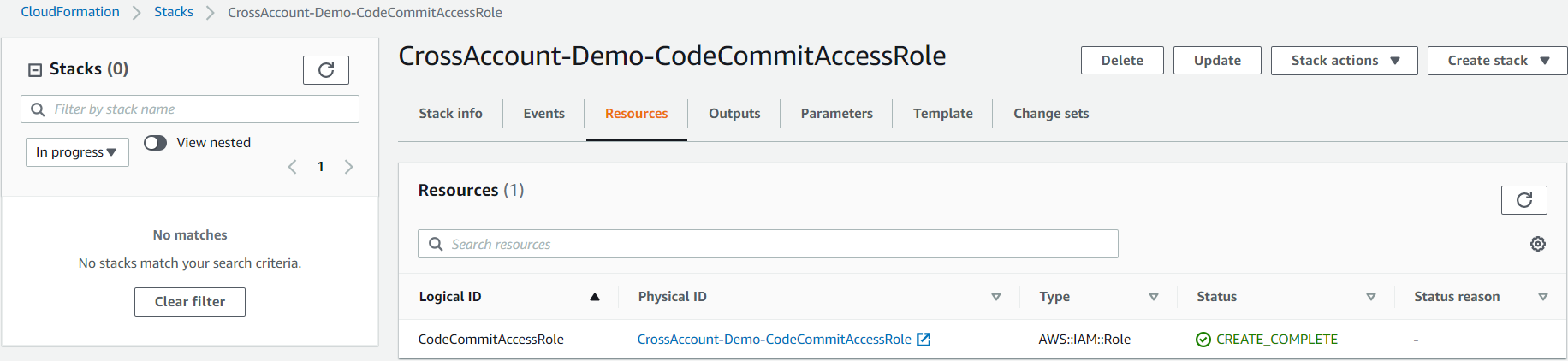Sort by the Status column
Viewport: 1568px width, 361px height.
click(1370, 297)
